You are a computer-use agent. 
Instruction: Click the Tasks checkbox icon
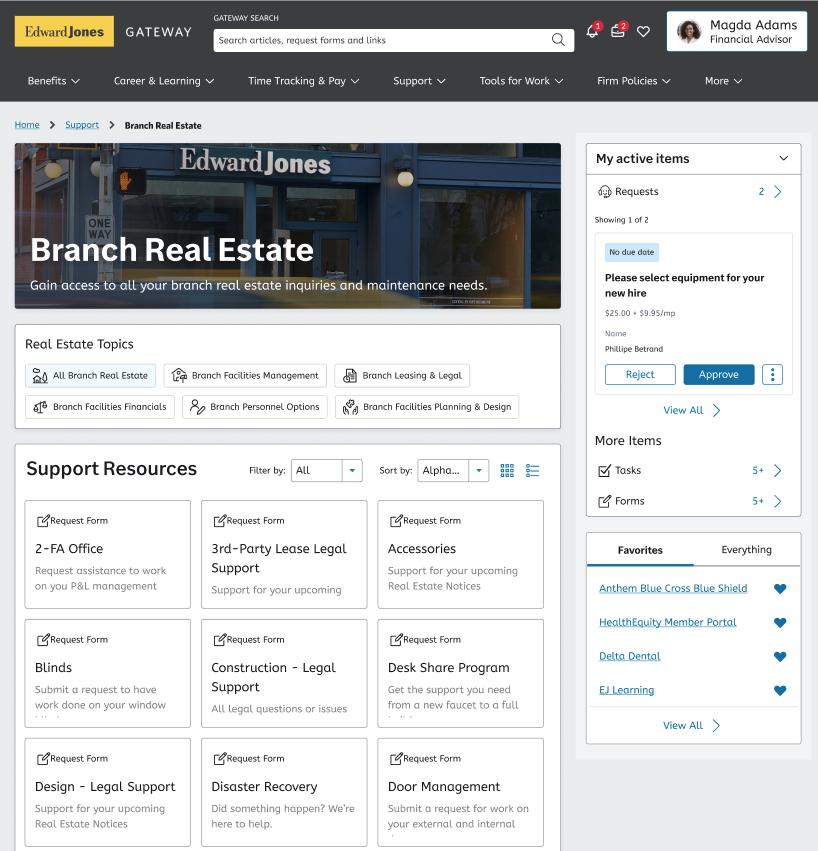pyautogui.click(x=604, y=471)
